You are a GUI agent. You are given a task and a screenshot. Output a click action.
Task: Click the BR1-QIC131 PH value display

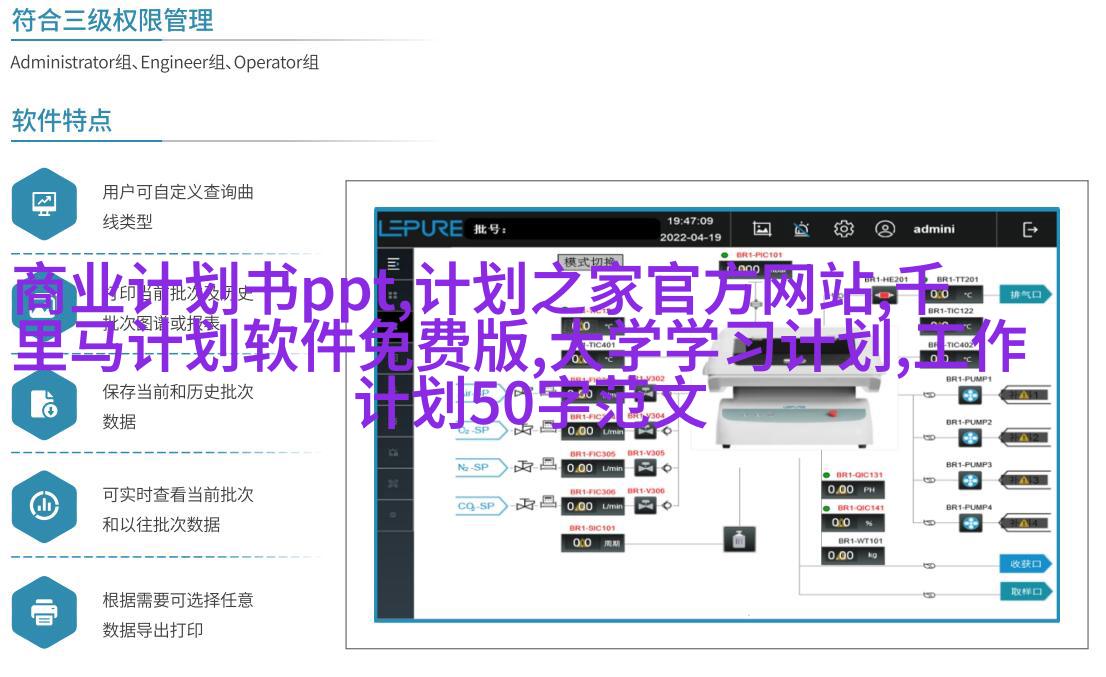(849, 489)
